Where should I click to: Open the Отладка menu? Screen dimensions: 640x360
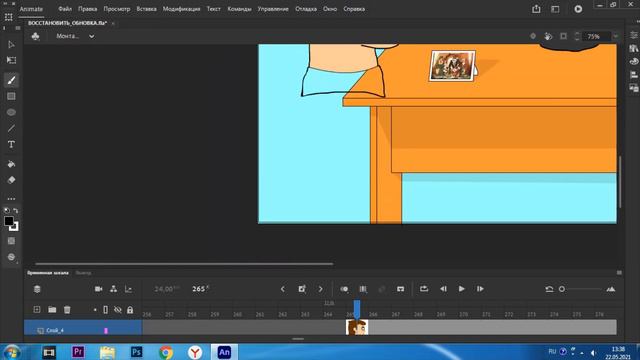[306, 9]
